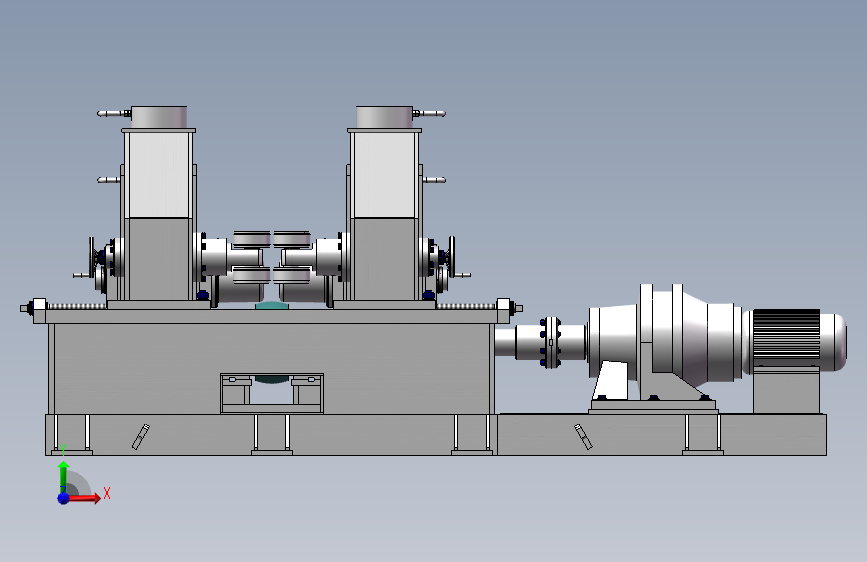The height and width of the screenshot is (562, 867).
Task: Select the teal disc beneath the rollers
Action: tap(272, 305)
